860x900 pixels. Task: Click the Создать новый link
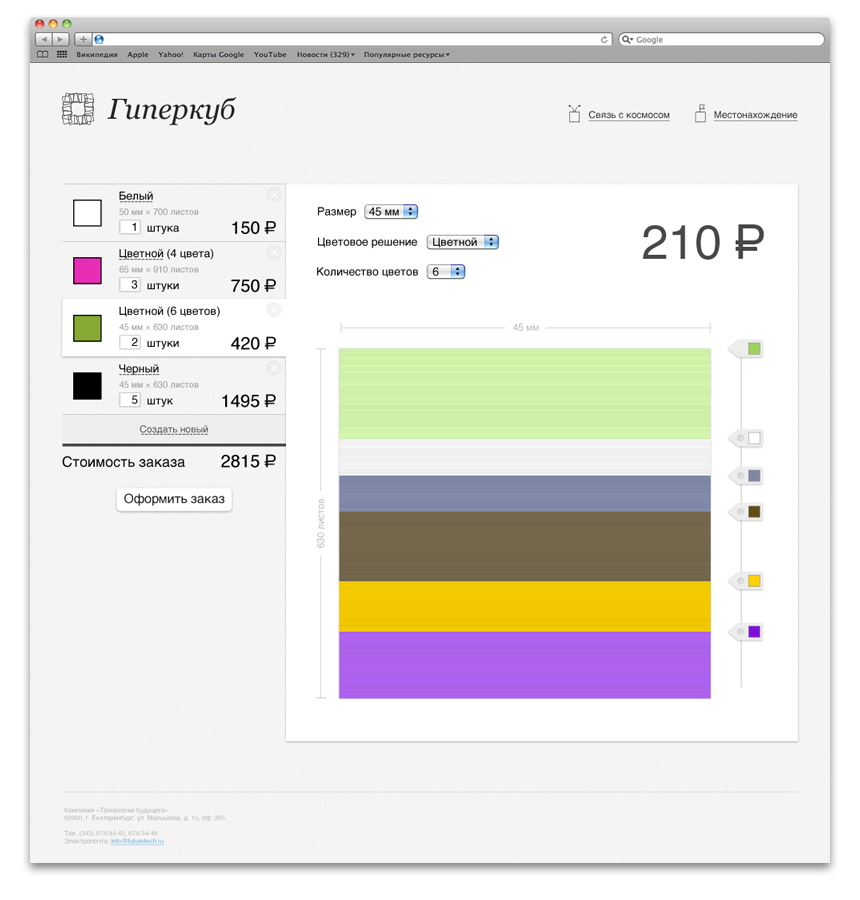click(x=173, y=429)
